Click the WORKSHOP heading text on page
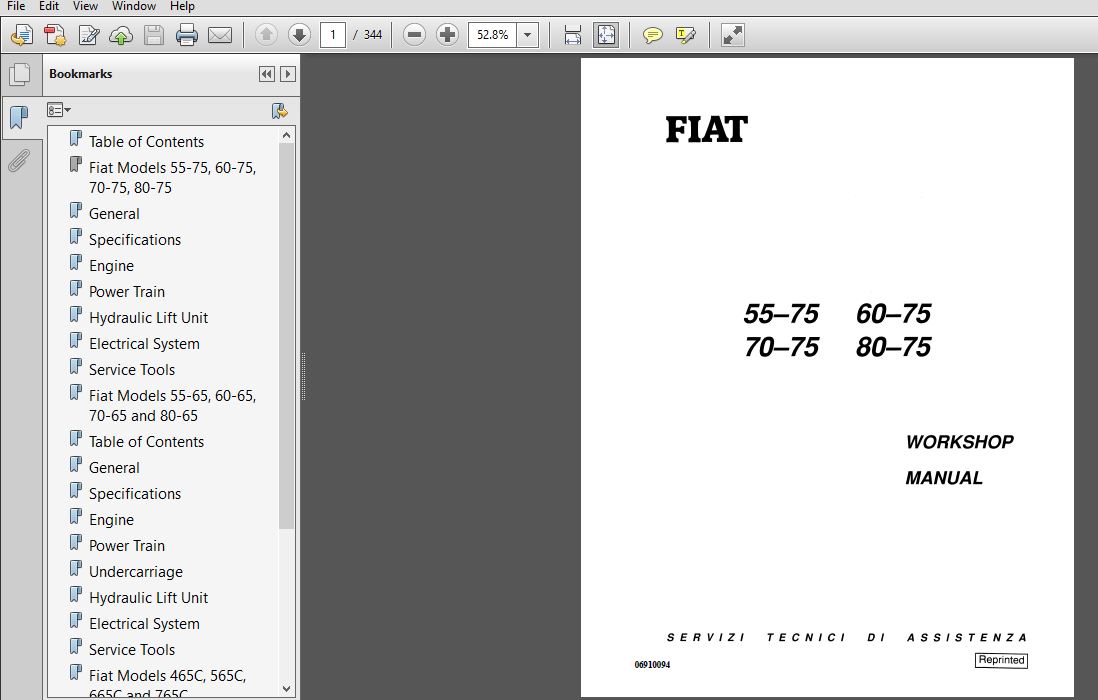Screen dimensions: 1098x700 959,442
